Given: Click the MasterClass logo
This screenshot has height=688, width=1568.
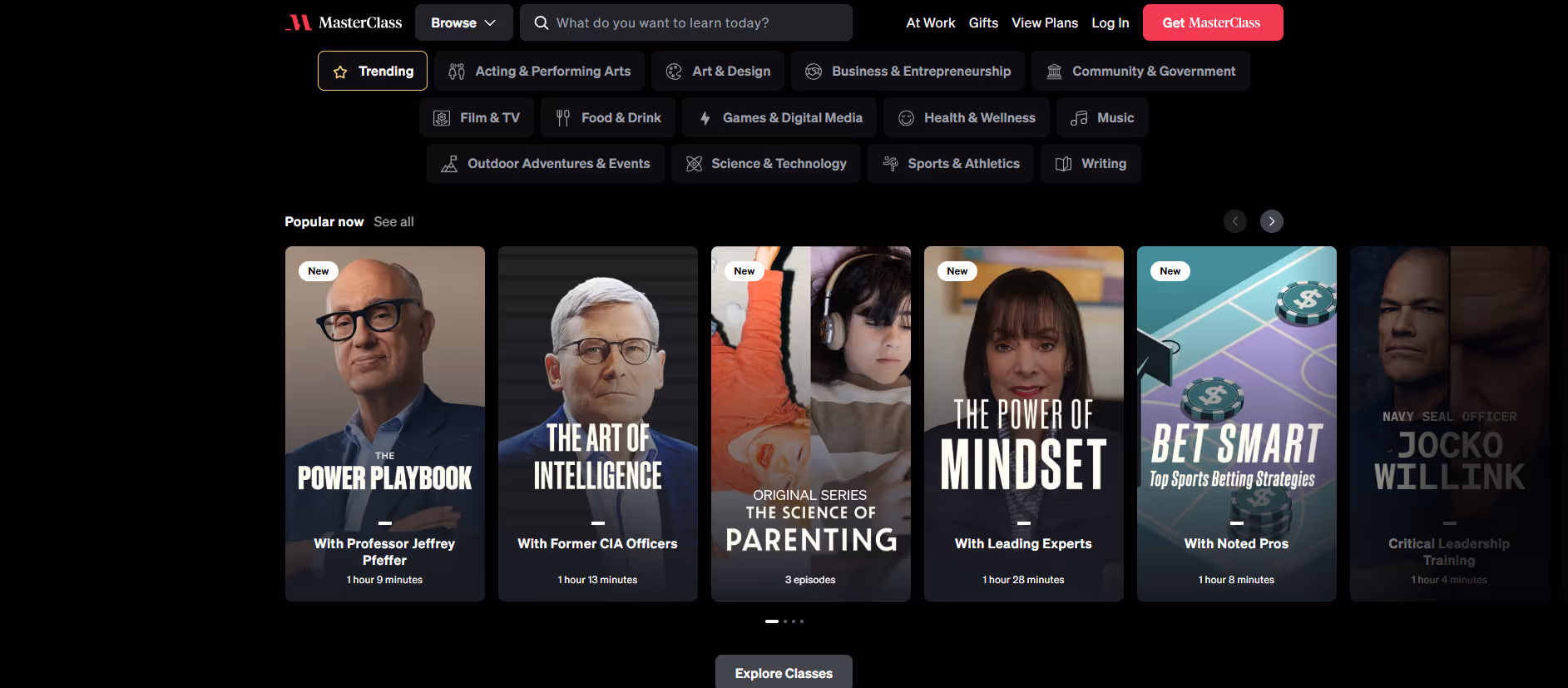Looking at the screenshot, I should coord(343,22).
